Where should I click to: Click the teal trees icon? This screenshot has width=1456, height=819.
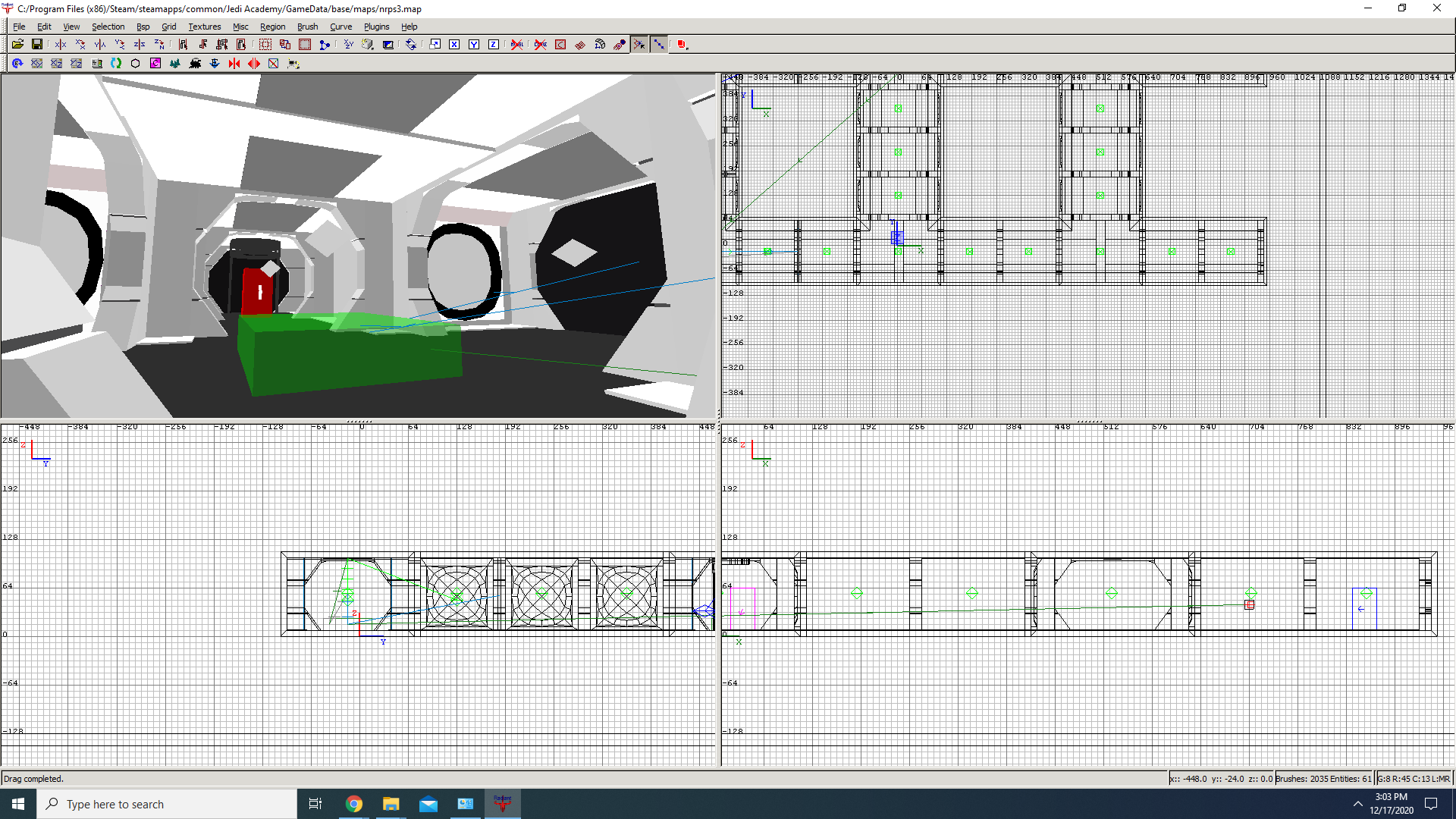point(175,64)
